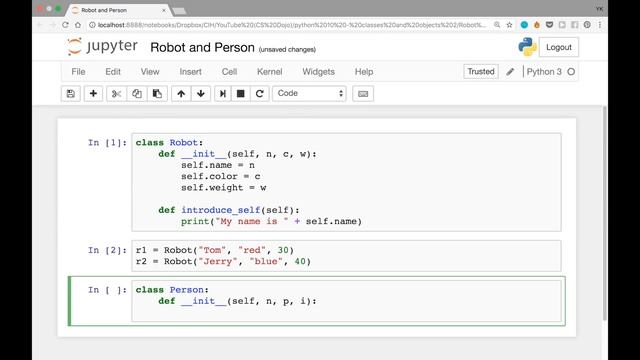Viewport: 640px width, 360px height.
Task: Copy selected cells icon
Action: [x=137, y=93]
